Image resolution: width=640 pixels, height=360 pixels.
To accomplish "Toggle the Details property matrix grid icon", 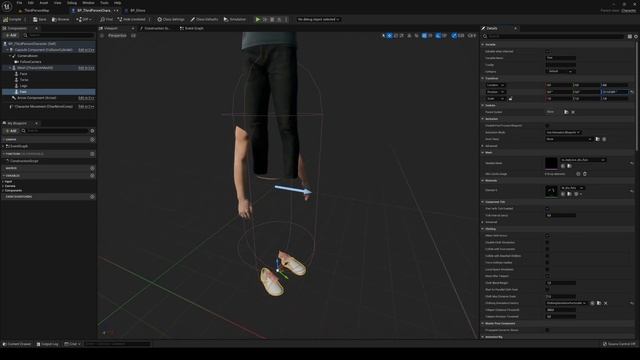I will (630, 36).
